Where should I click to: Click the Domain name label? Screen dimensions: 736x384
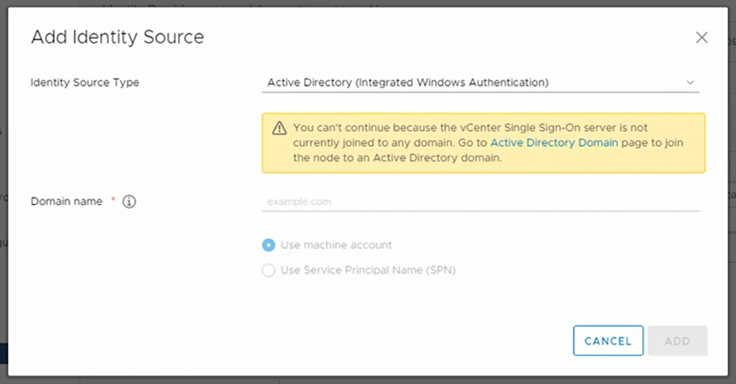(66, 201)
